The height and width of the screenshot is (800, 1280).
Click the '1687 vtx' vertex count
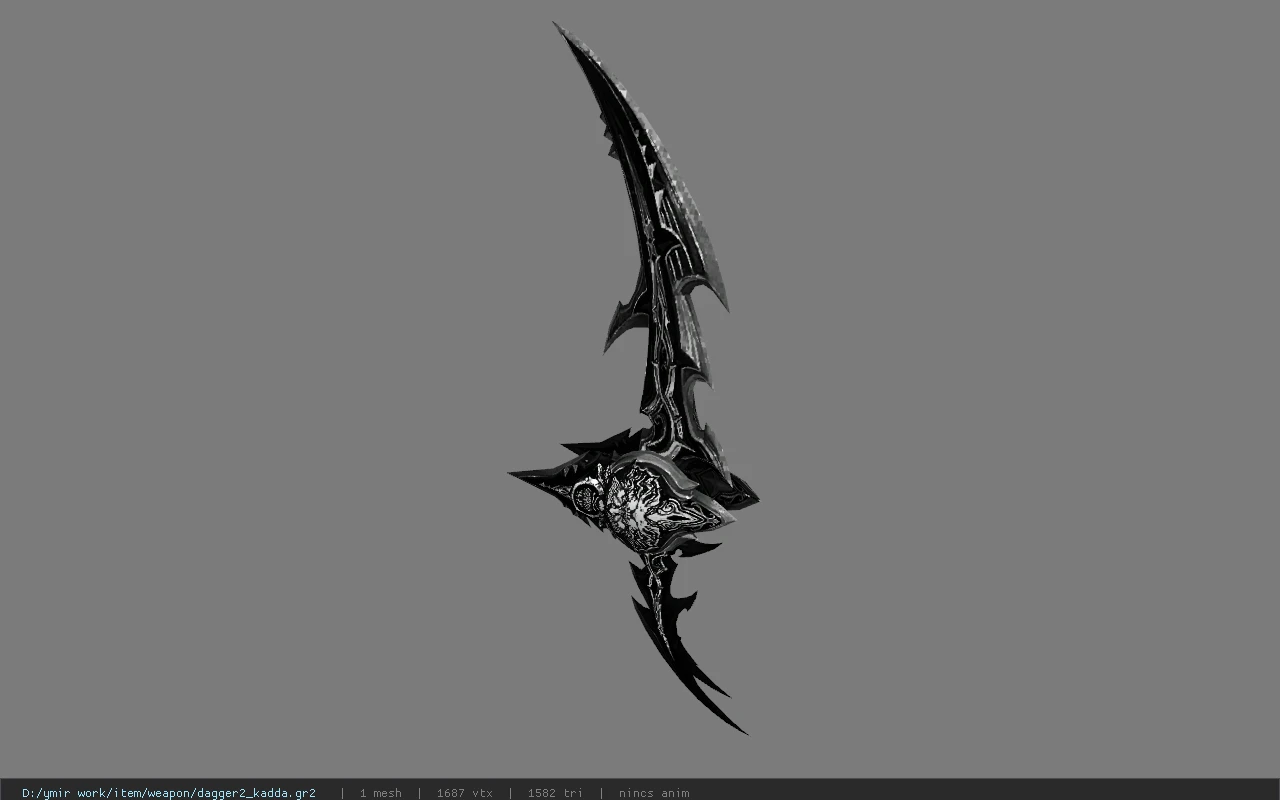click(x=465, y=793)
